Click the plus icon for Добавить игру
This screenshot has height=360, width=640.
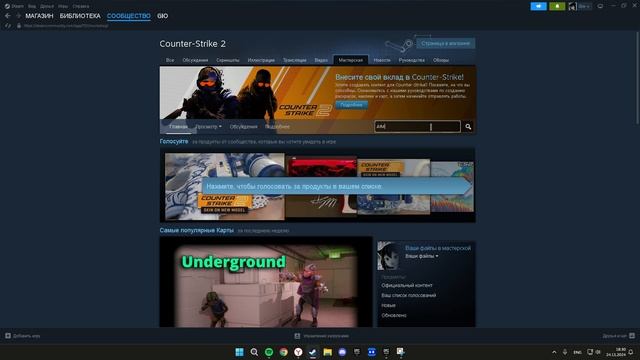[8, 336]
